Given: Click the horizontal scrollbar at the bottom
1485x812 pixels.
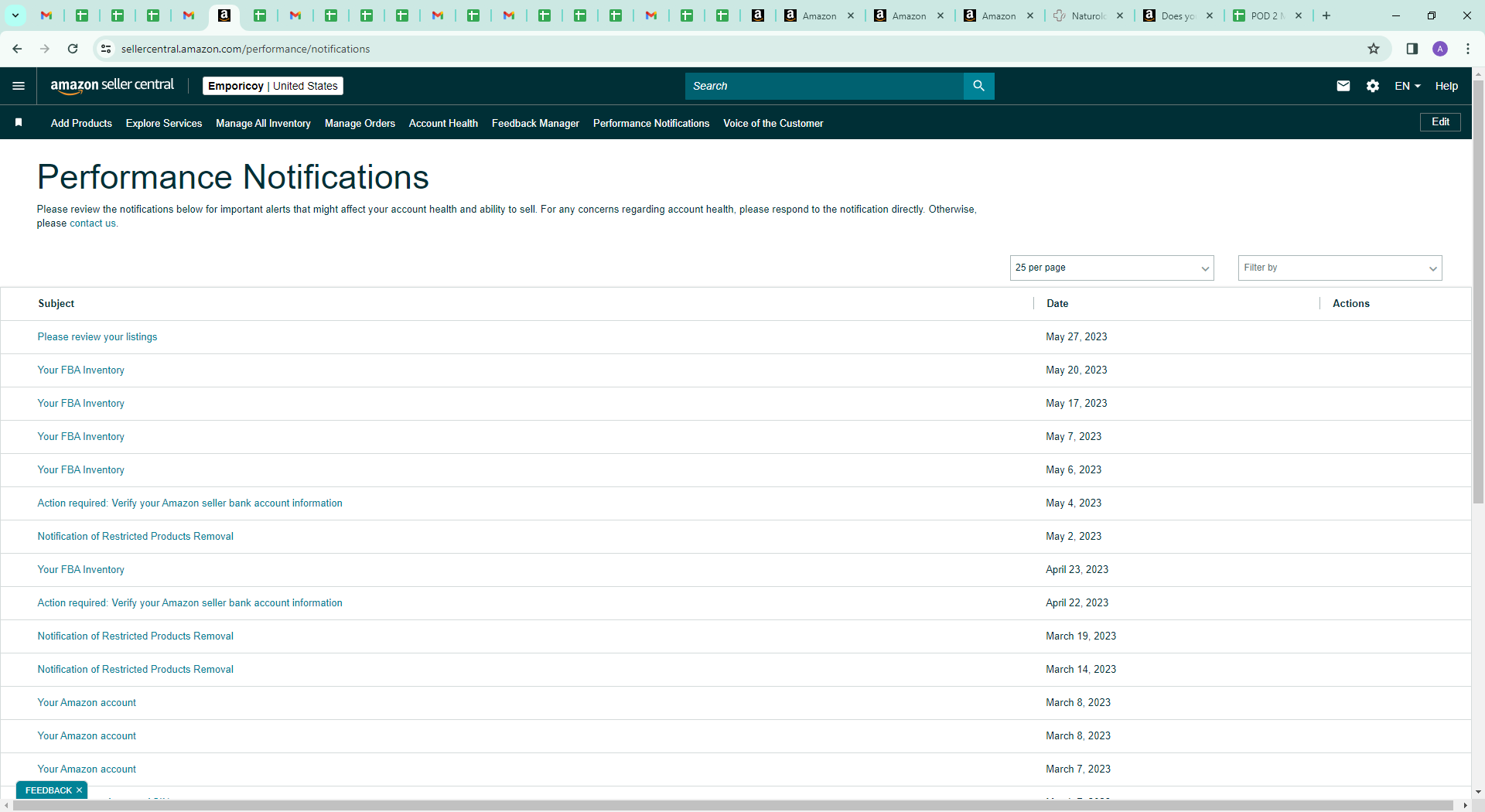Looking at the screenshot, I should [x=733, y=806].
